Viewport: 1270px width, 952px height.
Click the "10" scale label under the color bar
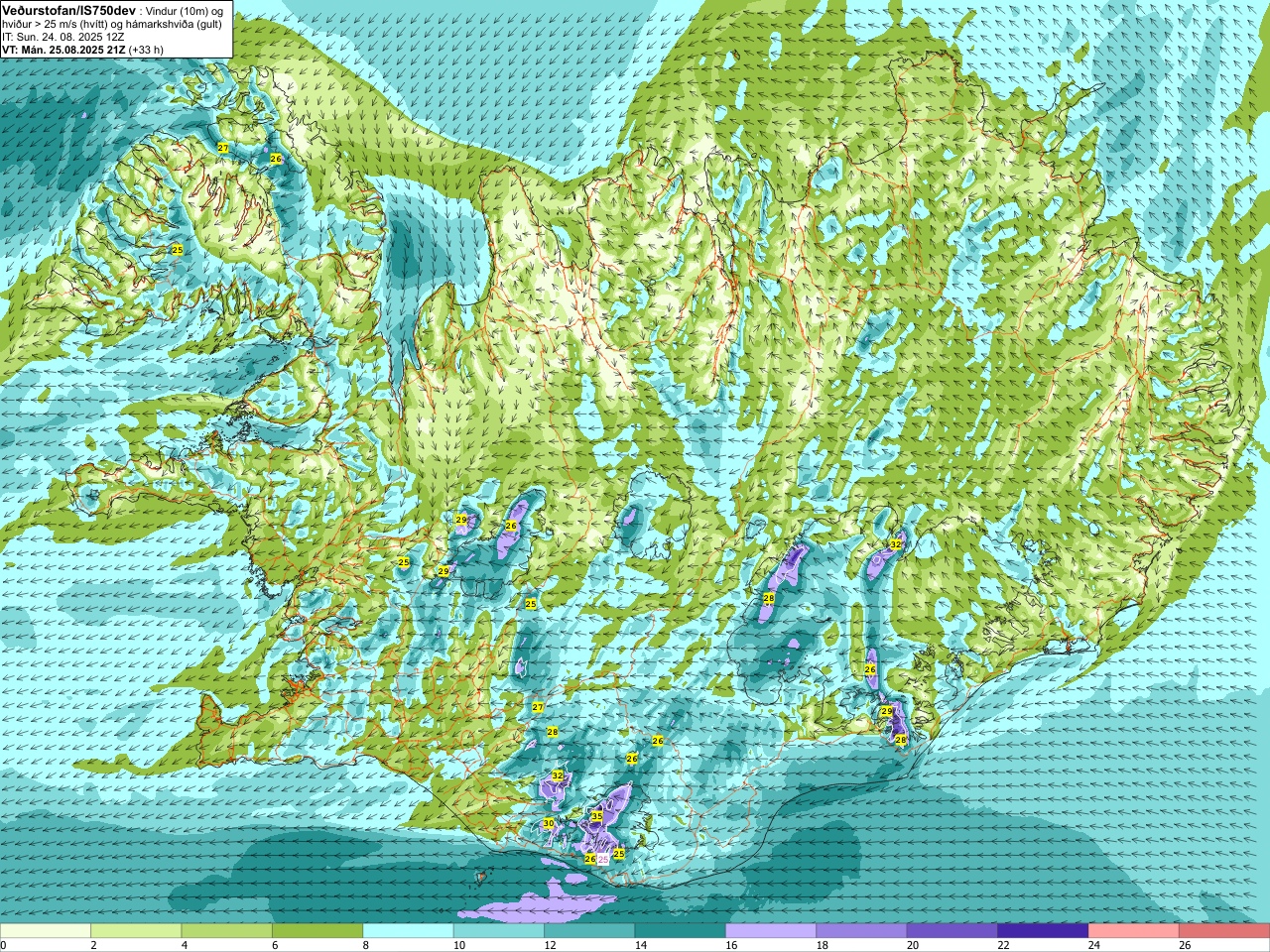[x=459, y=946]
